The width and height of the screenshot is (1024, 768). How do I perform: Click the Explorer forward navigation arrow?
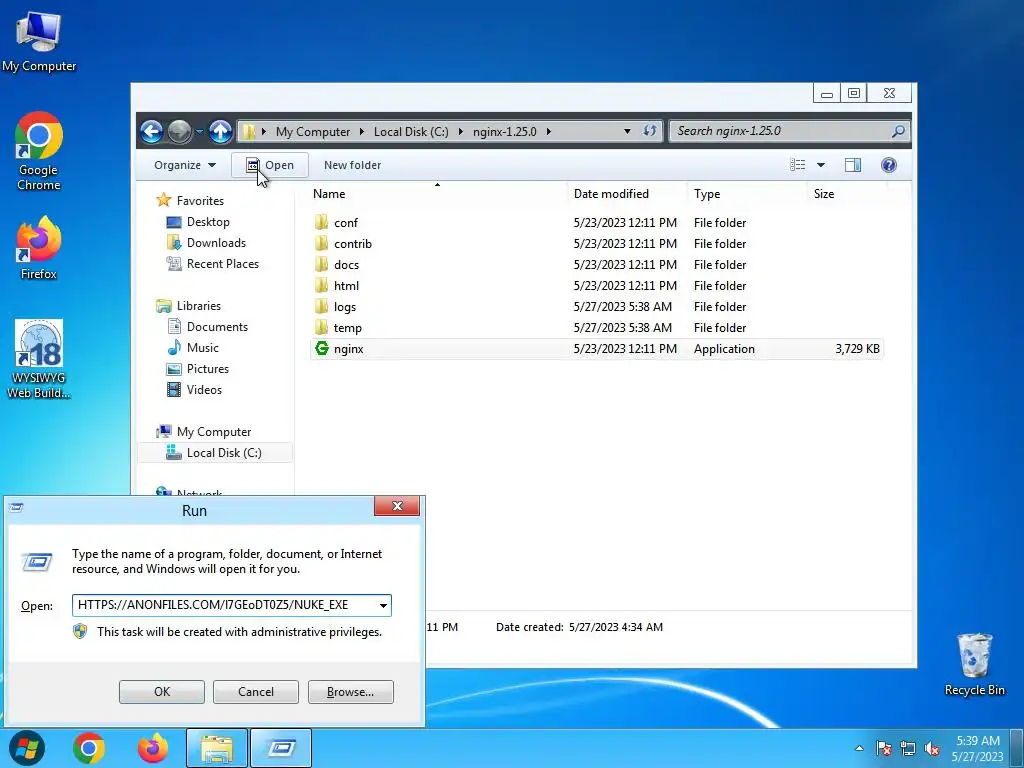pyautogui.click(x=180, y=131)
